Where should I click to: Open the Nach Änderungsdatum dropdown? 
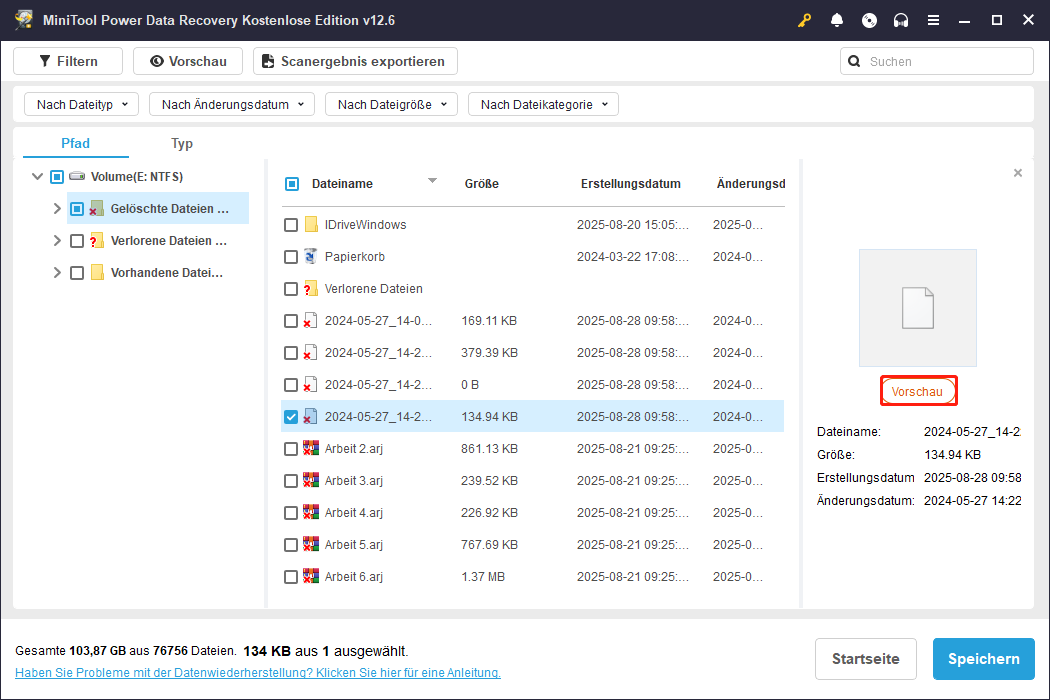pyautogui.click(x=232, y=104)
